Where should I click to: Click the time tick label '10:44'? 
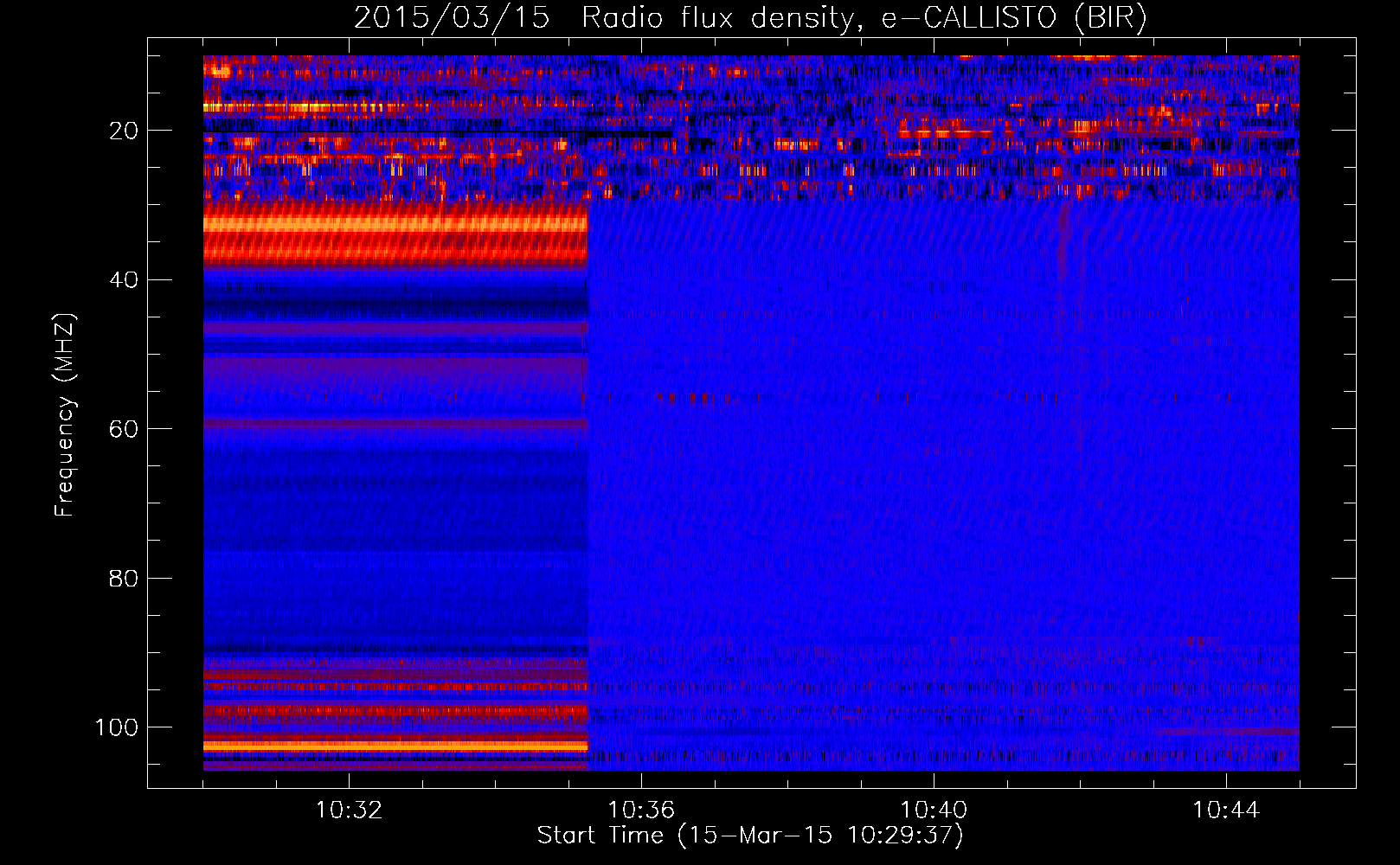click(1226, 811)
